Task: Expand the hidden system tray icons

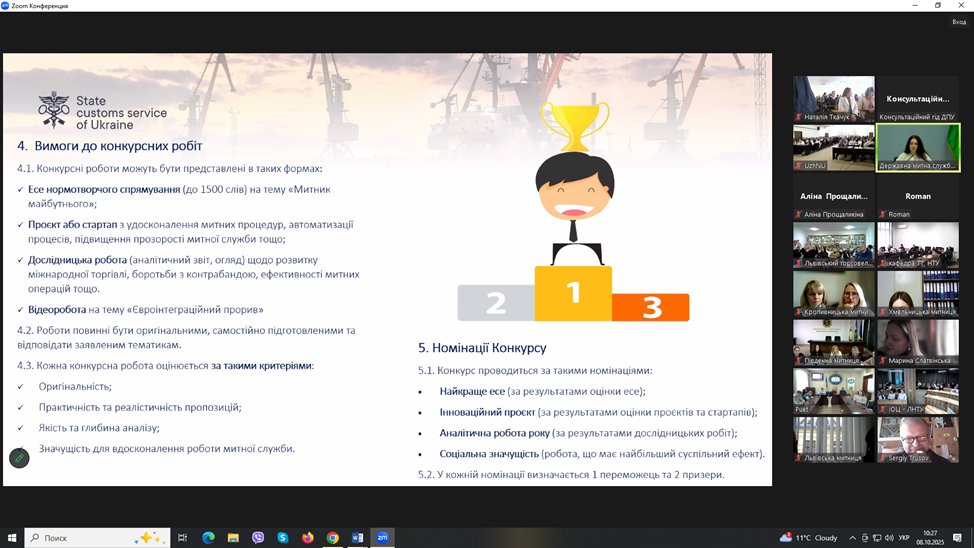Action: pyautogui.click(x=853, y=537)
